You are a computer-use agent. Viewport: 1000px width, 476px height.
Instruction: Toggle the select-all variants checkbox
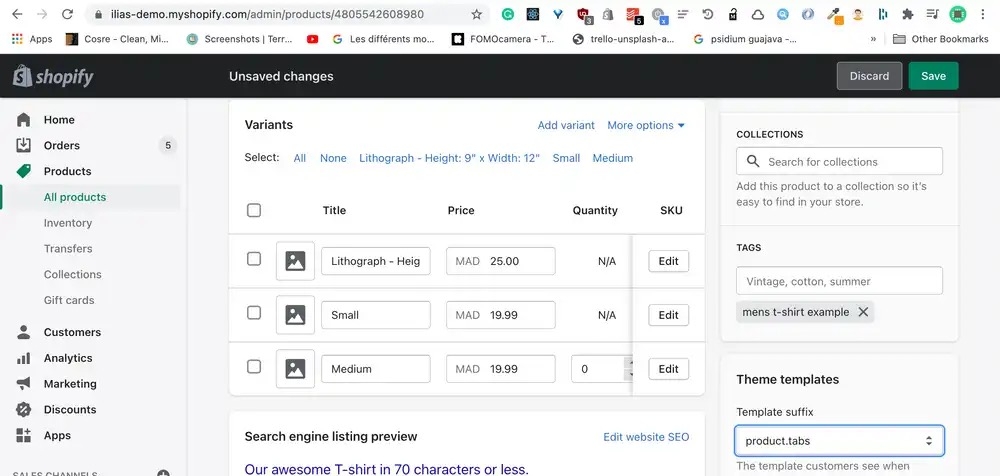254,211
